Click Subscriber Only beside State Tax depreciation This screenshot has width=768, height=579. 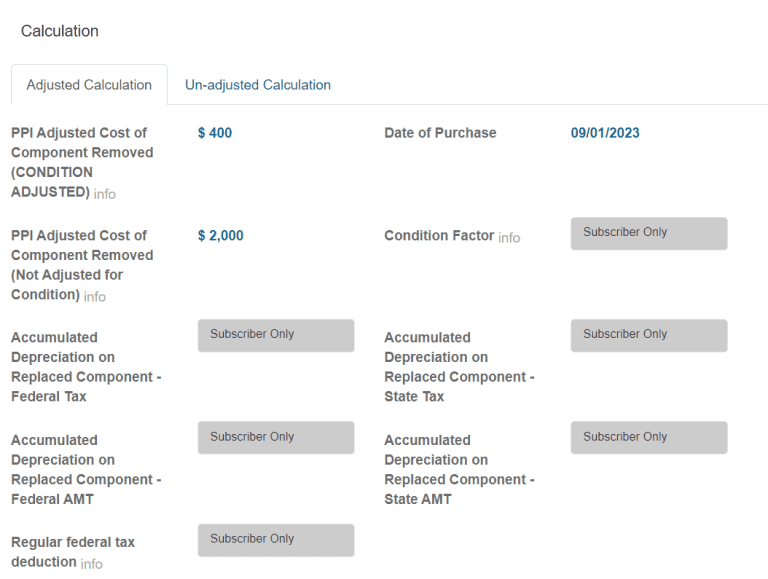click(649, 335)
